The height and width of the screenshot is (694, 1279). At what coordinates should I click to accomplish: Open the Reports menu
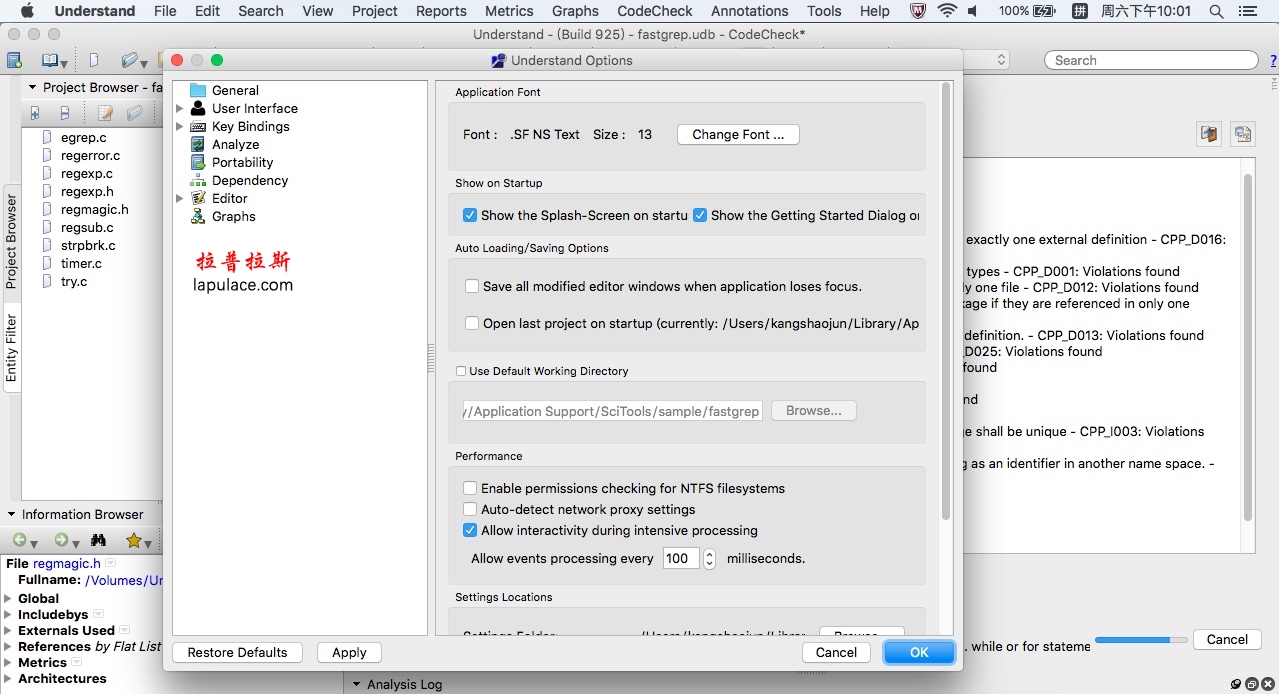(x=441, y=11)
